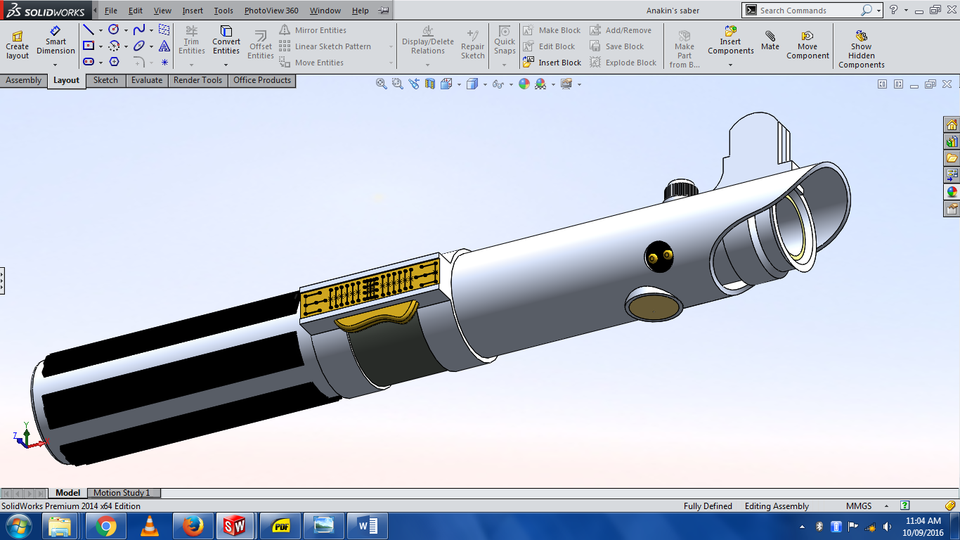Click the Mate tool

pos(770,39)
